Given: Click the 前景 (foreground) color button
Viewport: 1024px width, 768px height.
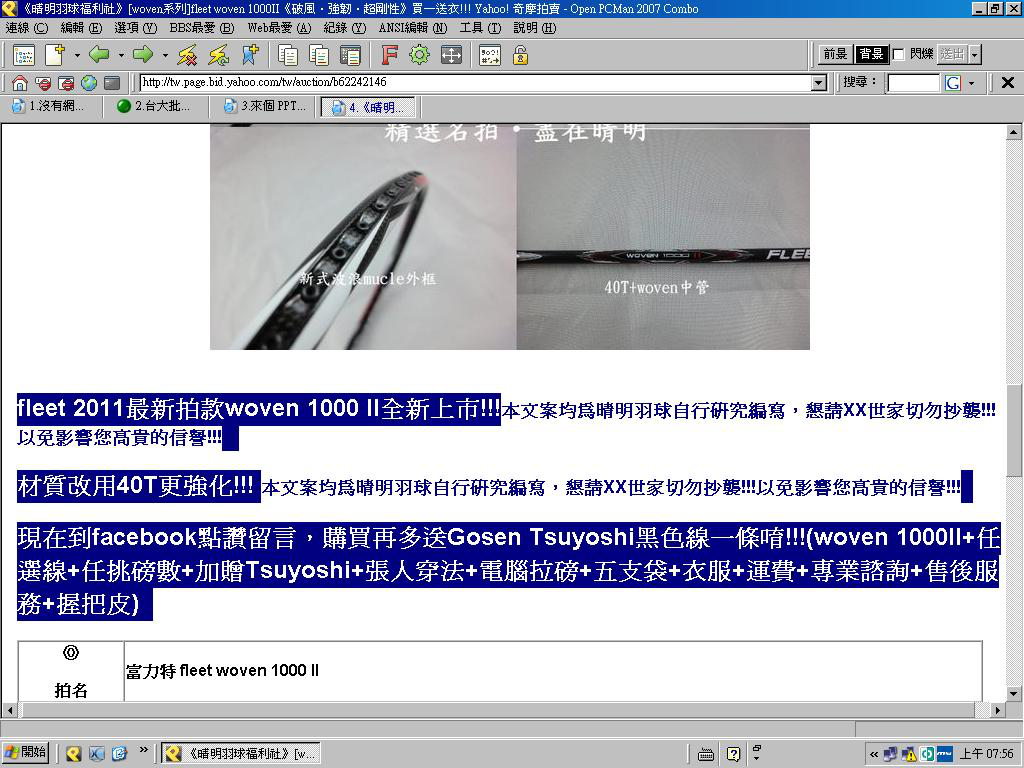Looking at the screenshot, I should (835, 54).
